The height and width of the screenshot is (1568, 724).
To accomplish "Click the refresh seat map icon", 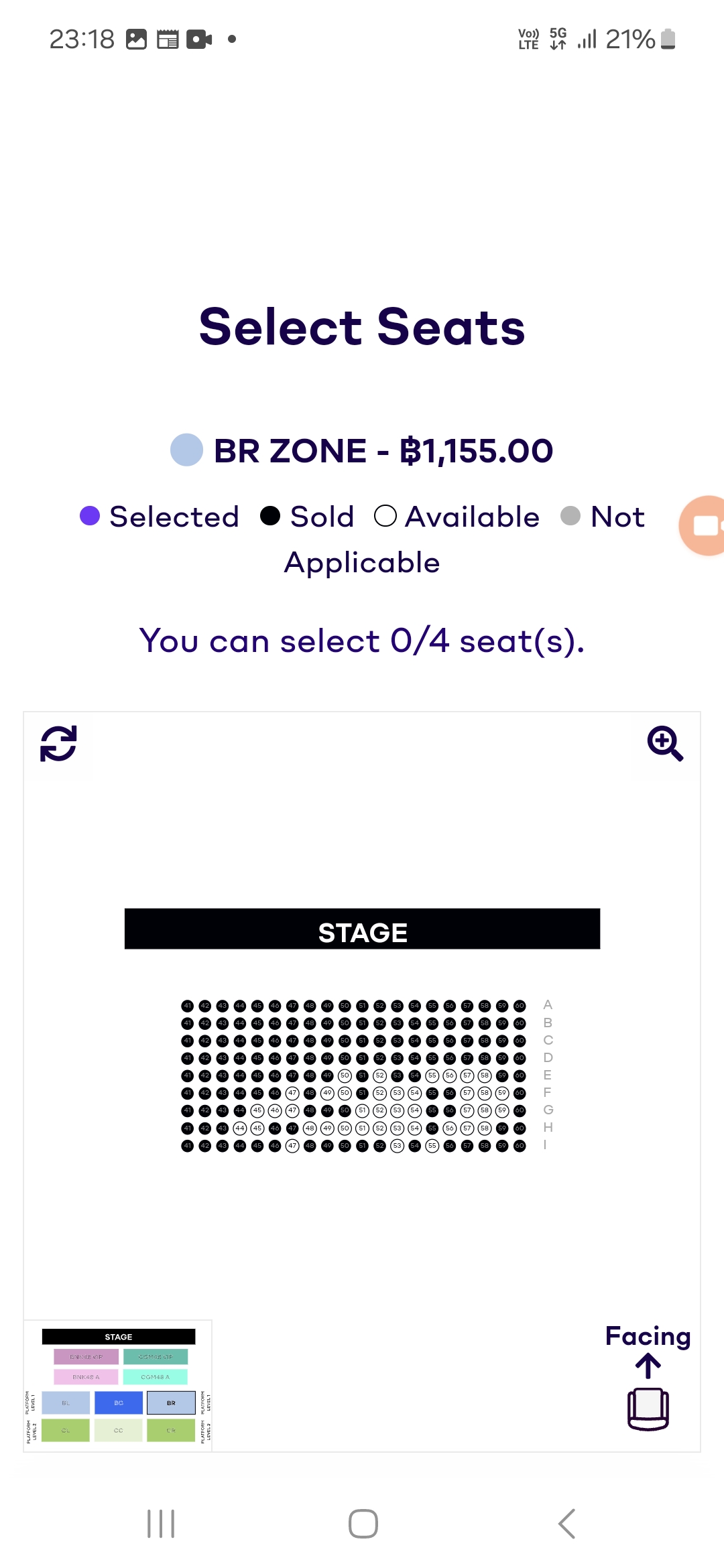I will 58,744.
